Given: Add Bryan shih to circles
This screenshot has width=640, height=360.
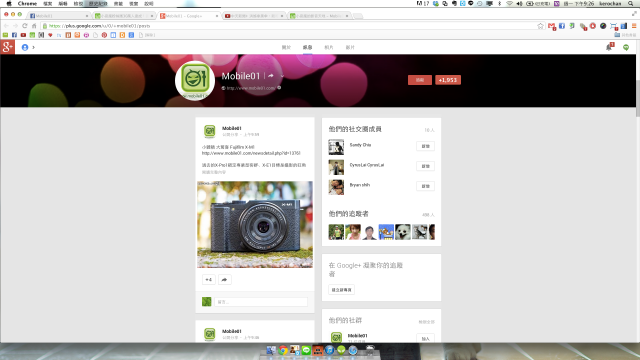Looking at the screenshot, I should [425, 186].
